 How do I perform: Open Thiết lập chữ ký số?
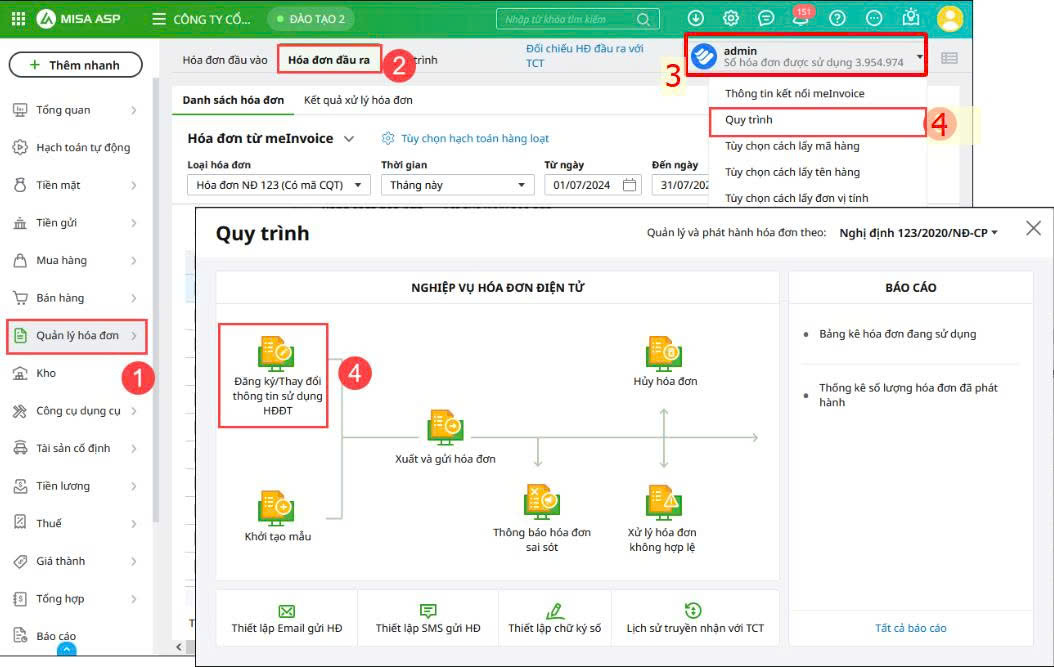(554, 618)
